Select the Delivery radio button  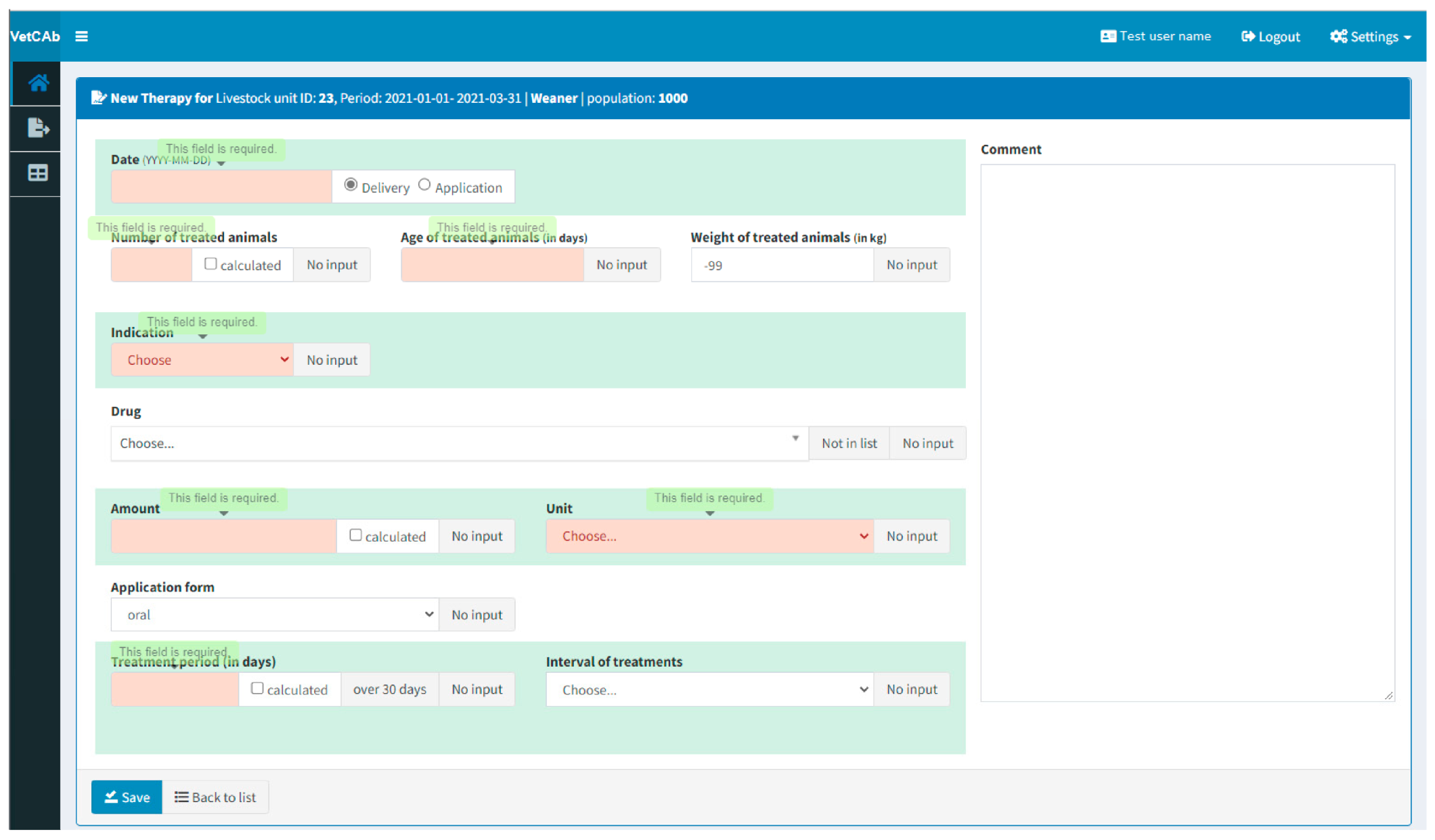click(x=351, y=185)
